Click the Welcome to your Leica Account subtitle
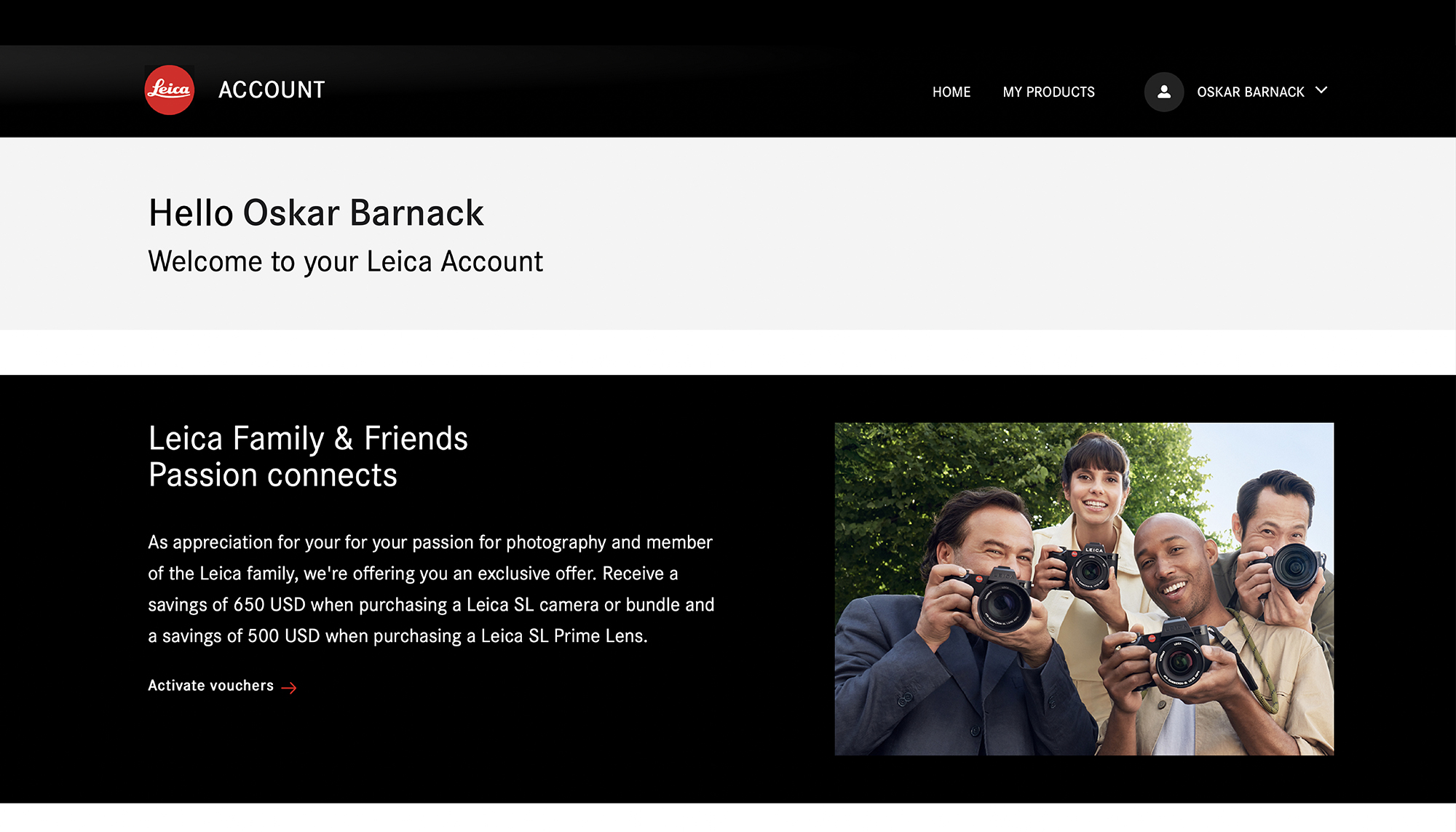1456x832 pixels. [346, 261]
